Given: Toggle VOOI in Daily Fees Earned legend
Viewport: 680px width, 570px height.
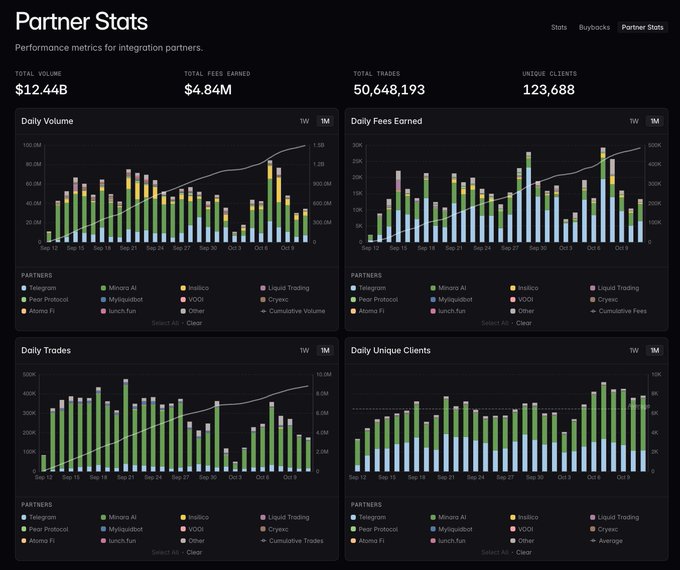Looking at the screenshot, I should 521,300.
